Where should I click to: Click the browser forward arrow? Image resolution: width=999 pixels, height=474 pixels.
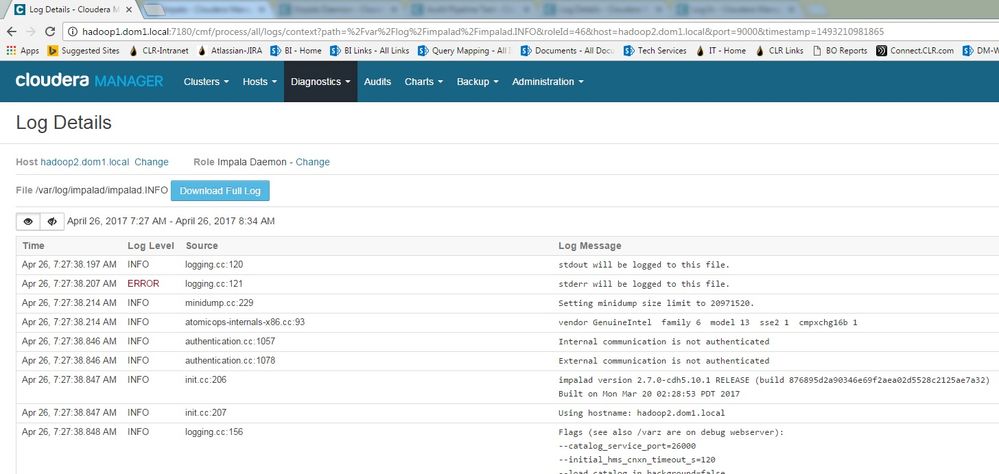(31, 31)
